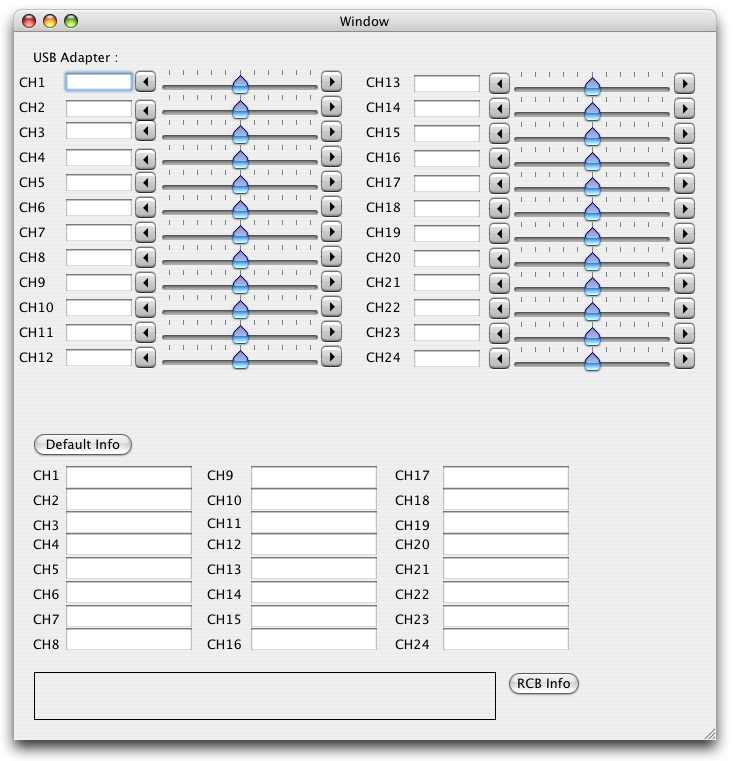Image resolution: width=733 pixels, height=761 pixels.
Task: Increase CH11 with right arrow button
Action: [x=332, y=331]
